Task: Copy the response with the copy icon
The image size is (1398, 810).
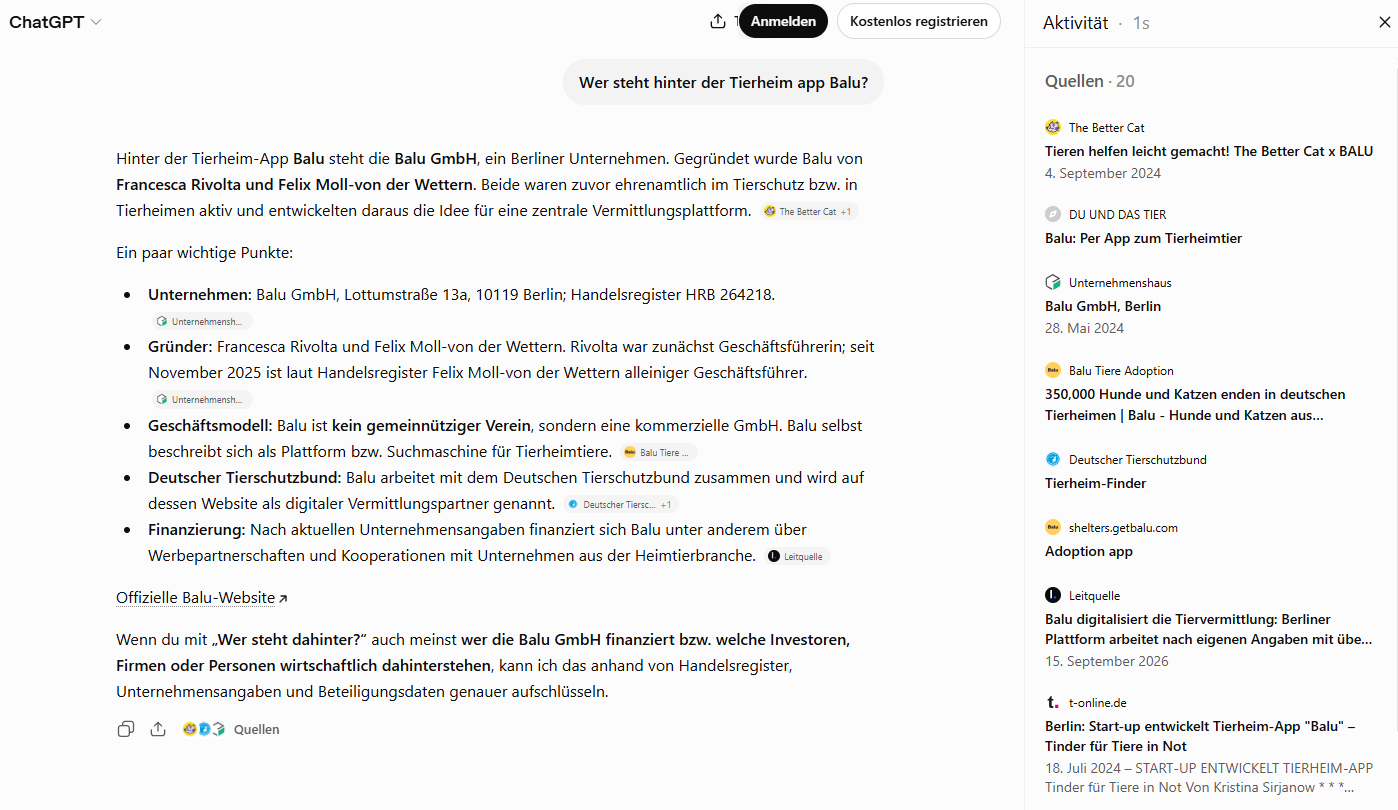Action: tap(126, 729)
